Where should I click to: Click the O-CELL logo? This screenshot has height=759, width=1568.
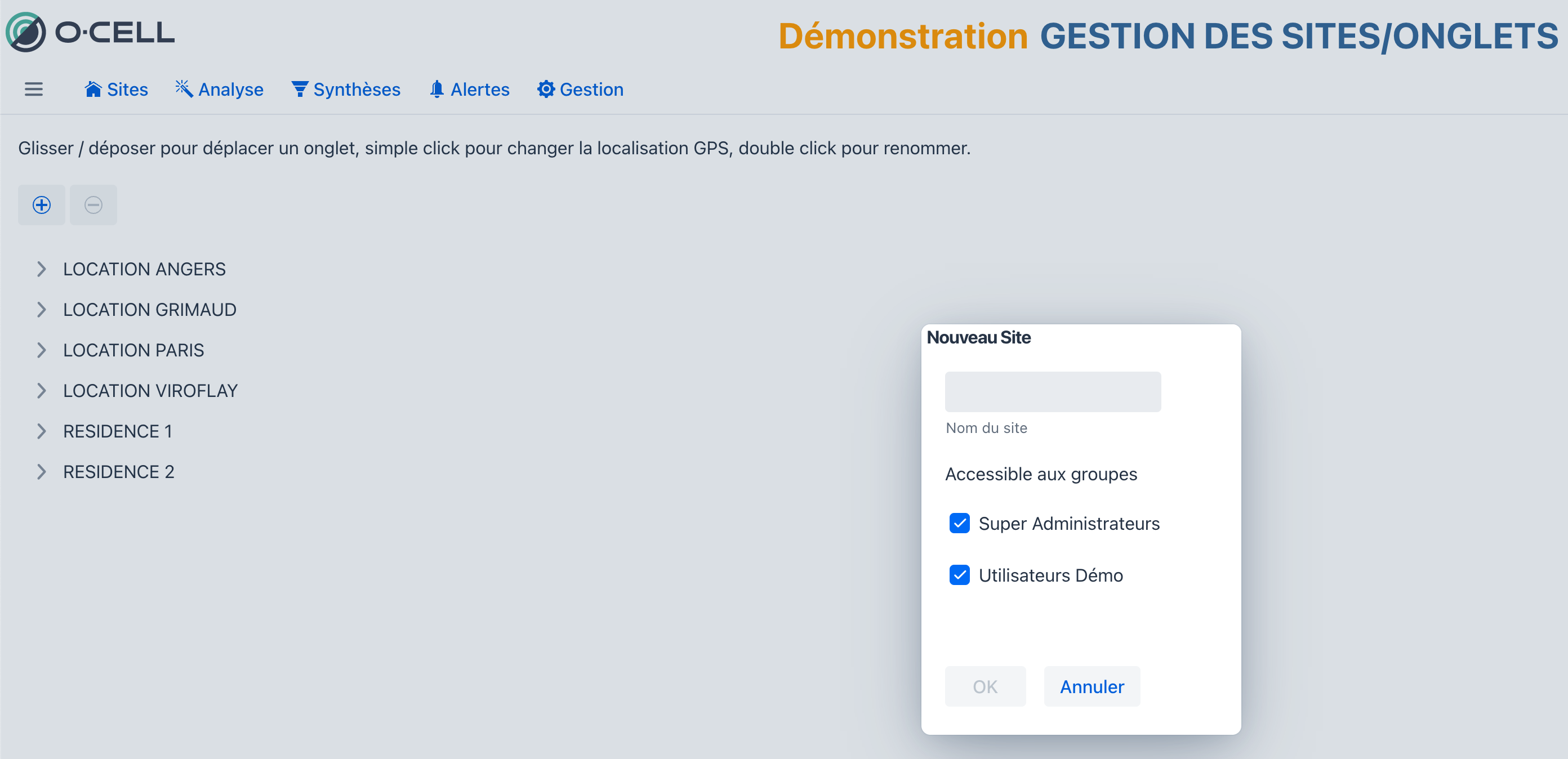click(90, 32)
